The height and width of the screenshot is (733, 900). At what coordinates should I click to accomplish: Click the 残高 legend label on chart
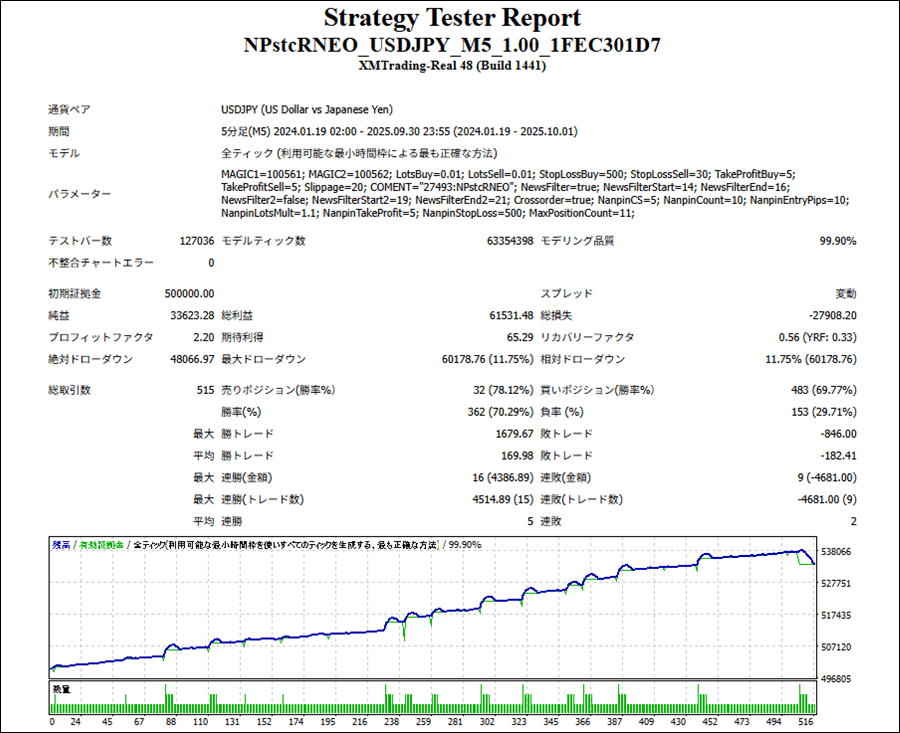pyautogui.click(x=61, y=545)
